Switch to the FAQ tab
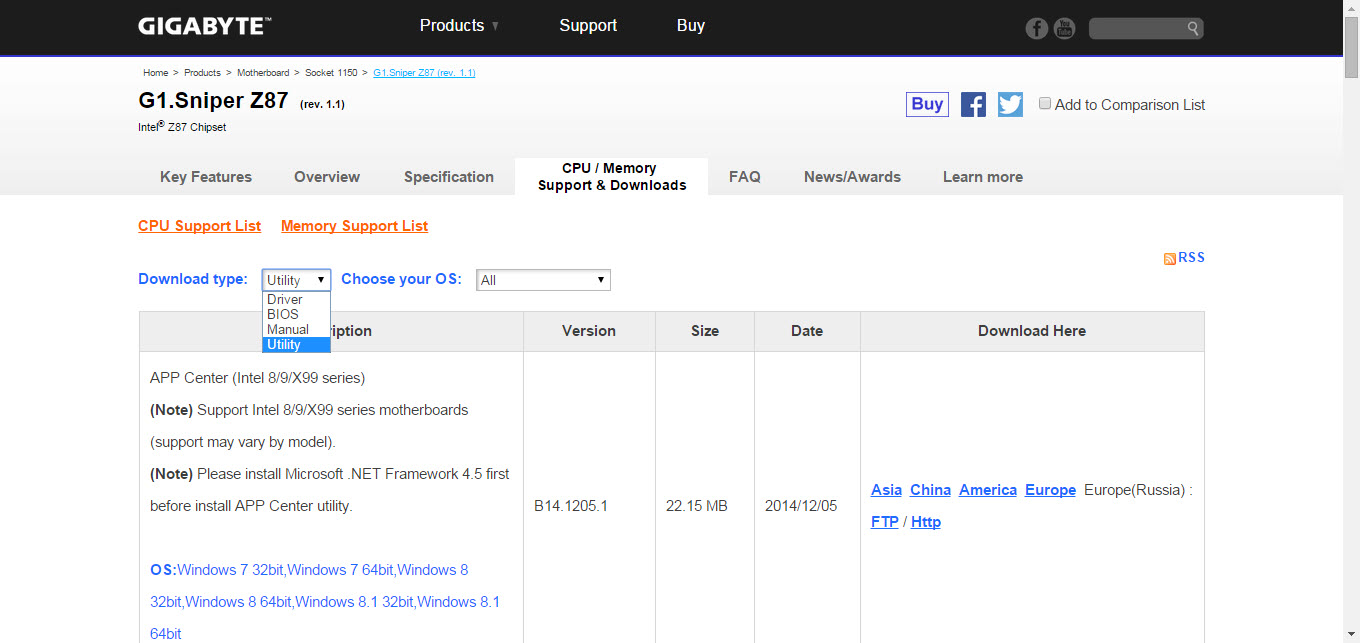Viewport: 1360px width, 643px height. [x=745, y=177]
